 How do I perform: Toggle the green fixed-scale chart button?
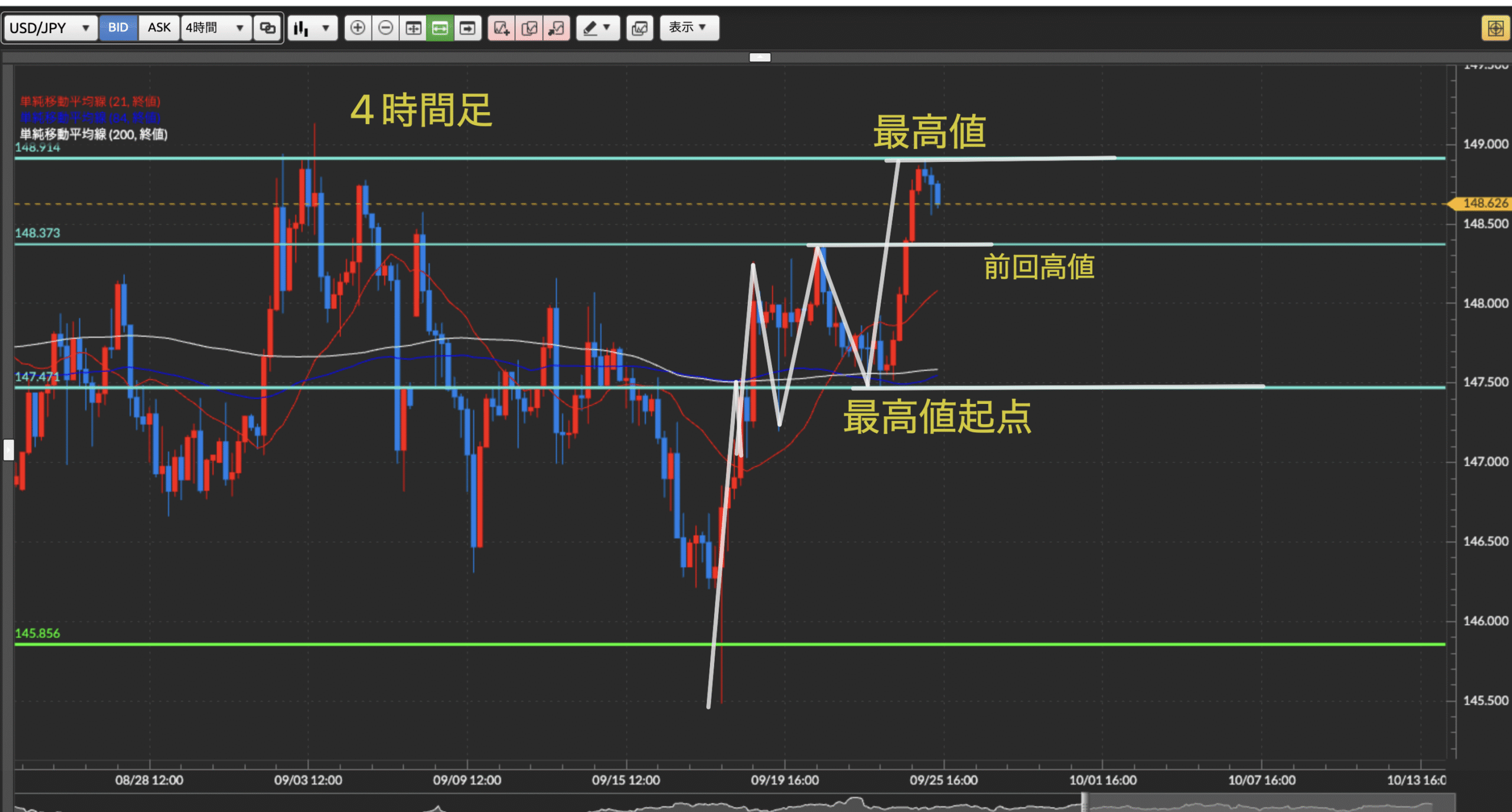point(440,28)
